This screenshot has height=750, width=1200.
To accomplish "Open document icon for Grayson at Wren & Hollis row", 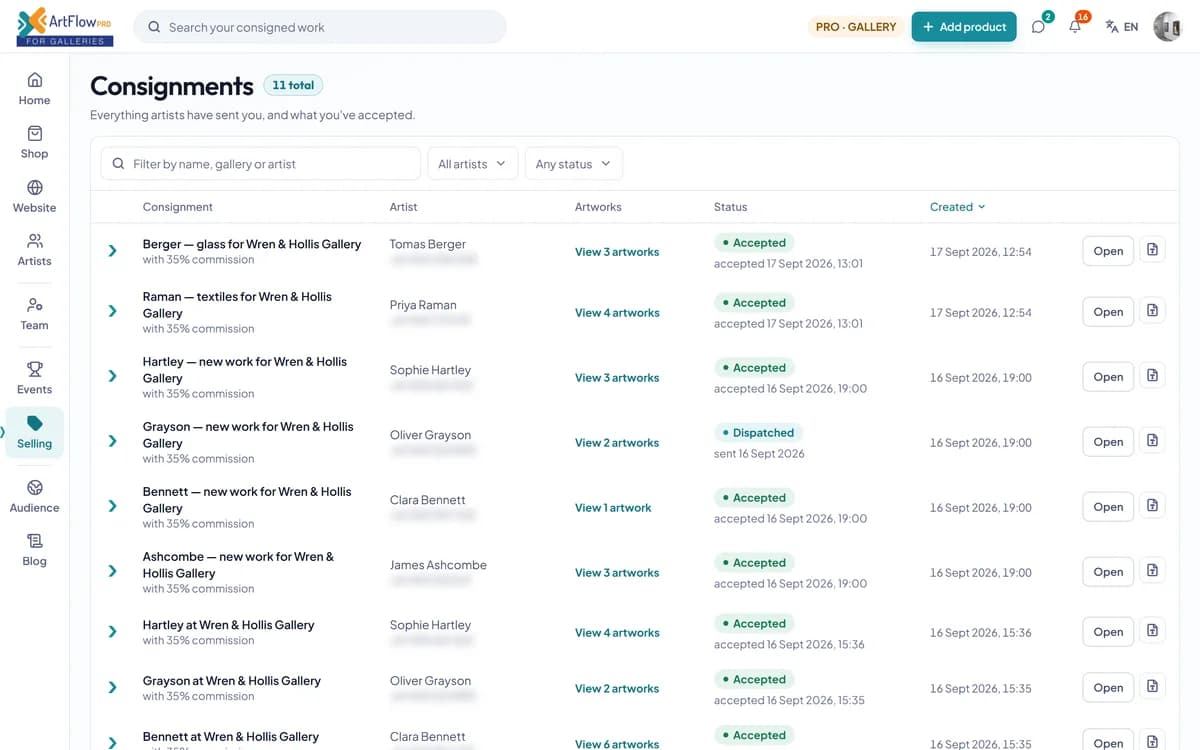I will (1152, 687).
